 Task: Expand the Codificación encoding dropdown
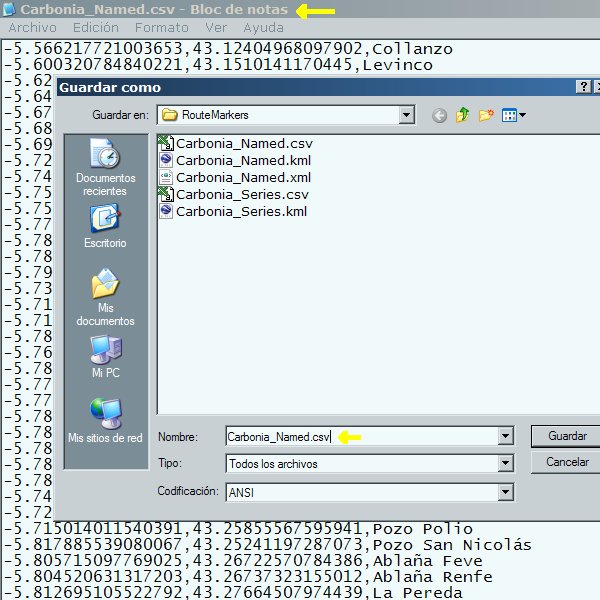tap(505, 492)
